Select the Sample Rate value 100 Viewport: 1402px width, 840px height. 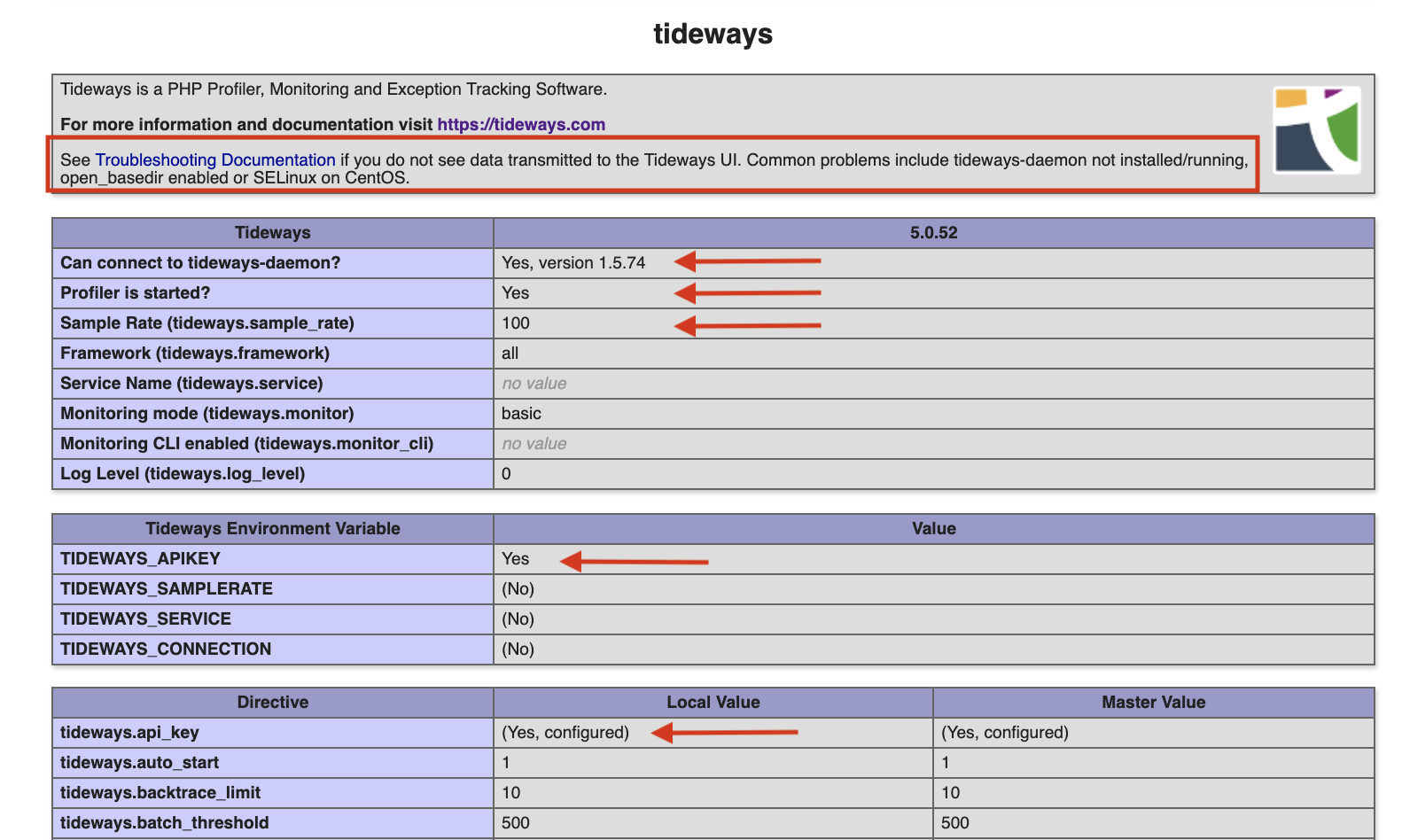(x=516, y=323)
